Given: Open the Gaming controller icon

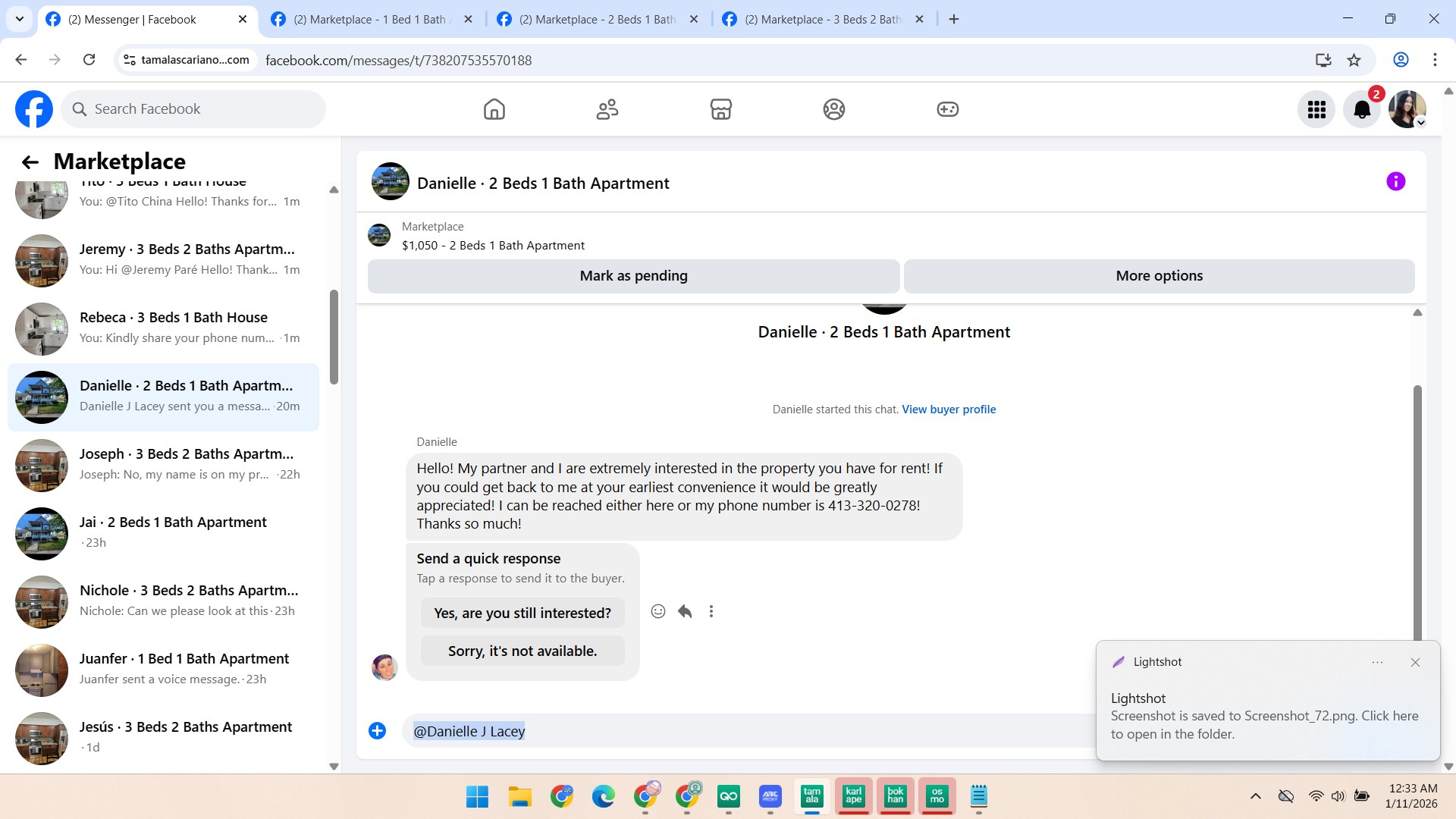Looking at the screenshot, I should (x=947, y=109).
